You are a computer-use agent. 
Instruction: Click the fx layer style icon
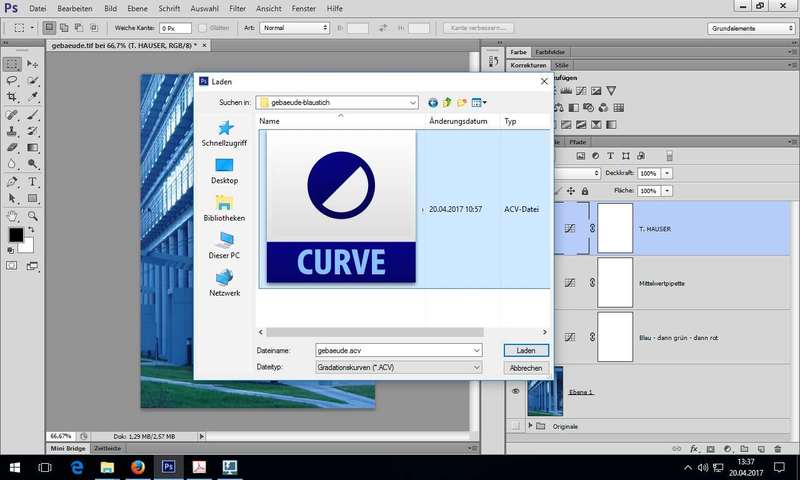pyautogui.click(x=693, y=450)
